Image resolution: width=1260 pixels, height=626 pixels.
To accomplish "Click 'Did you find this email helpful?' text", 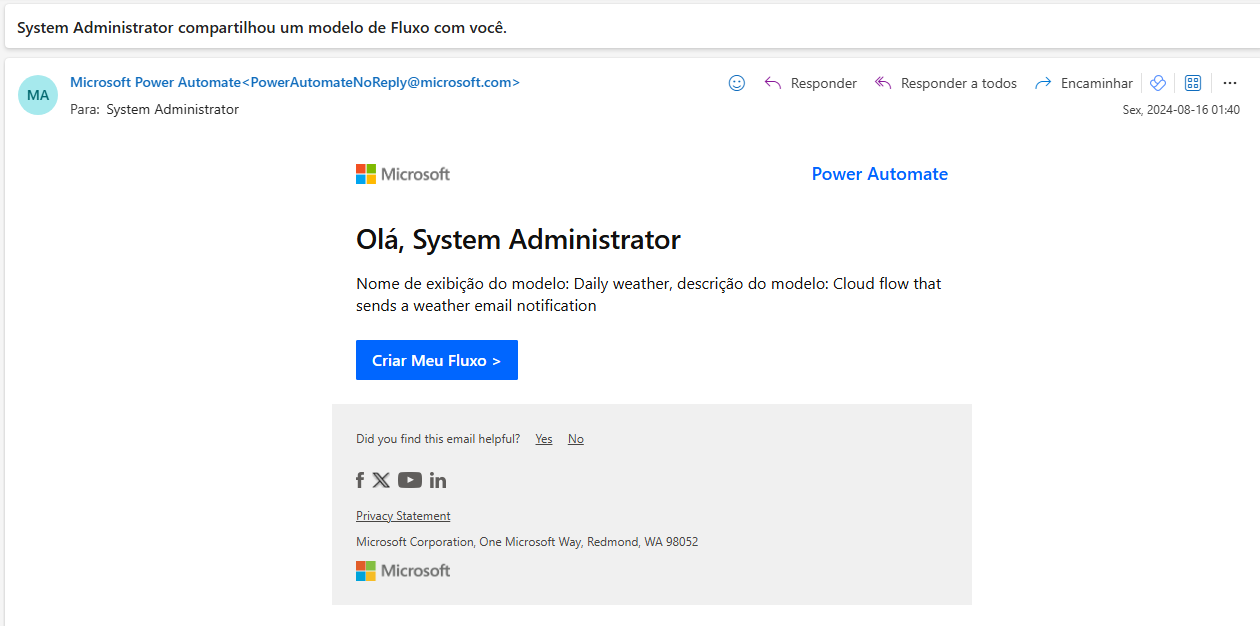I will coord(438,439).
